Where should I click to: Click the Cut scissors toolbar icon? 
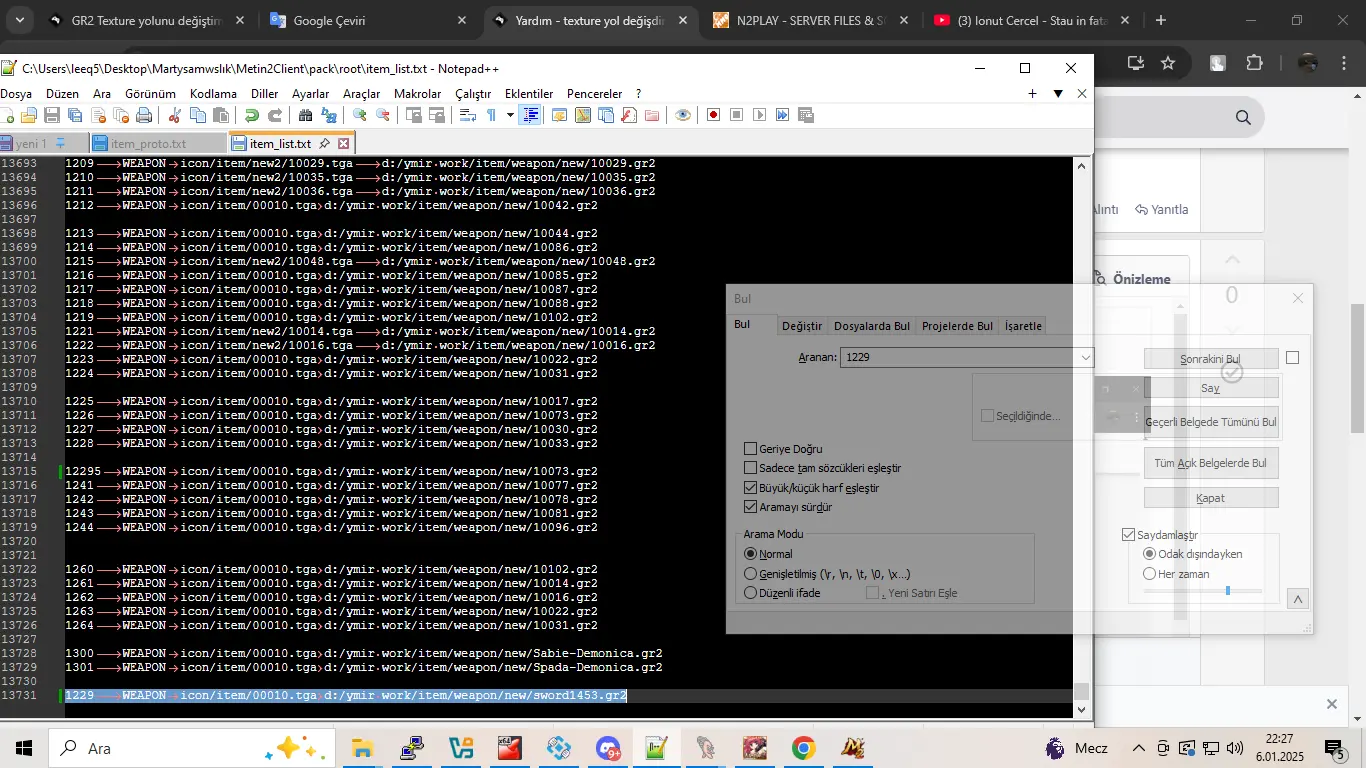(175, 115)
